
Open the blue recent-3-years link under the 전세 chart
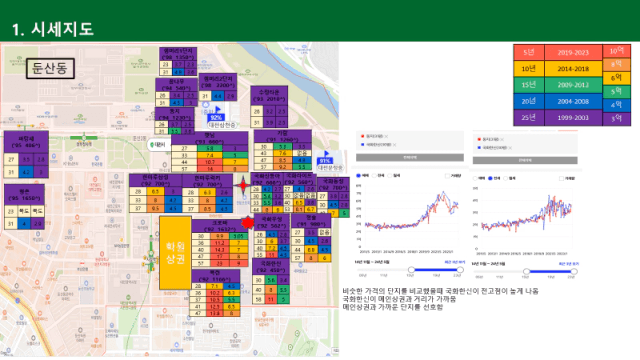pyautogui.click(x=569, y=264)
